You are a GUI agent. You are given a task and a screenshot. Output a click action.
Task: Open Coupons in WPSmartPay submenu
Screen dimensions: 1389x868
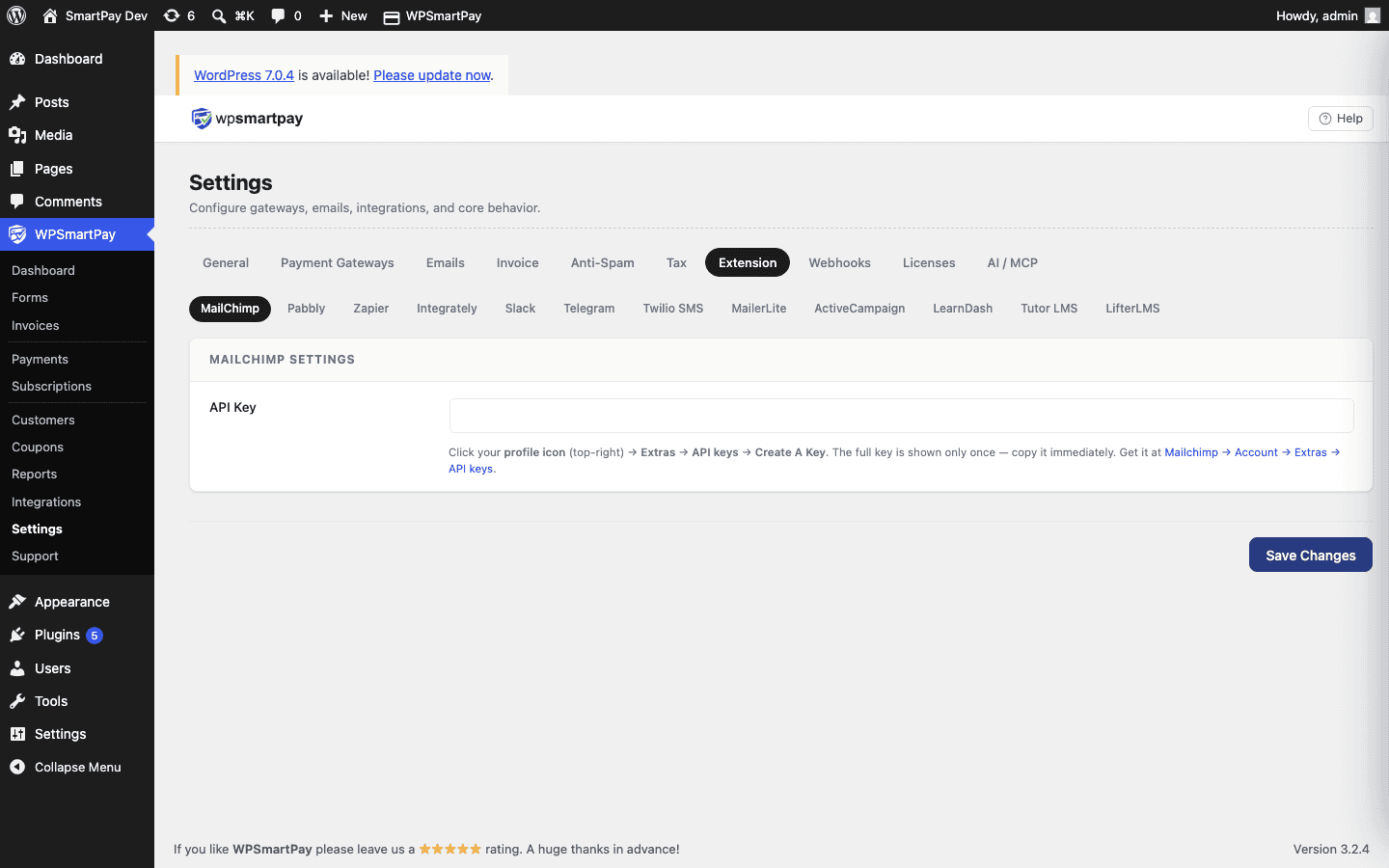(x=38, y=448)
